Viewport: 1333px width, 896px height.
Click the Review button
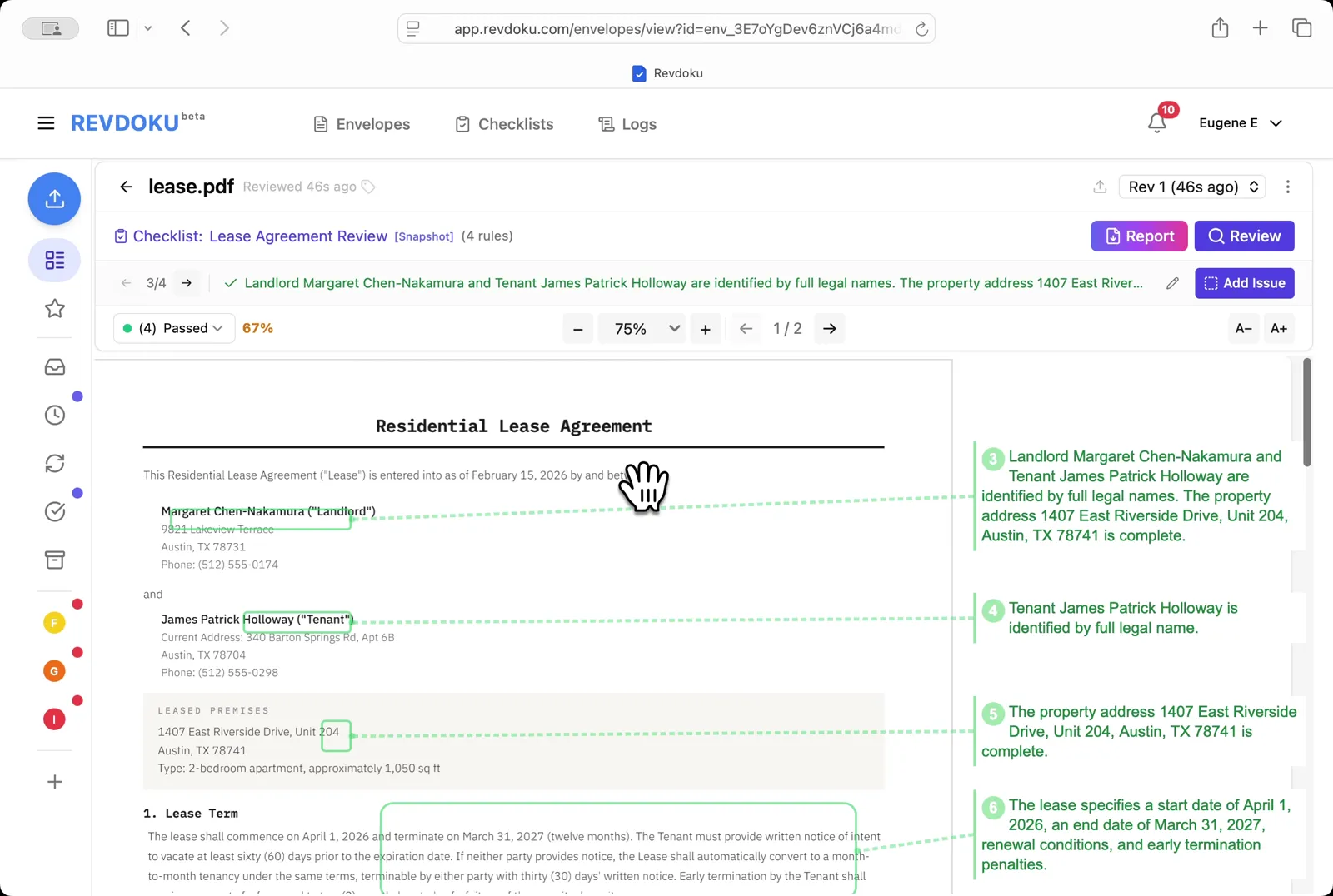[1244, 236]
